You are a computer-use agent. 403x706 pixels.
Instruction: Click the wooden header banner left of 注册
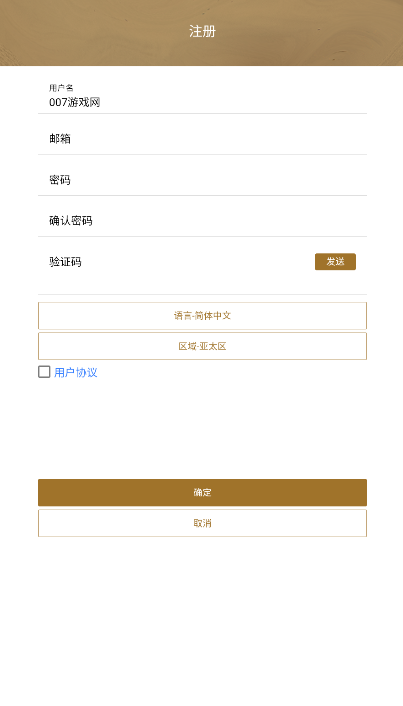[92, 32]
